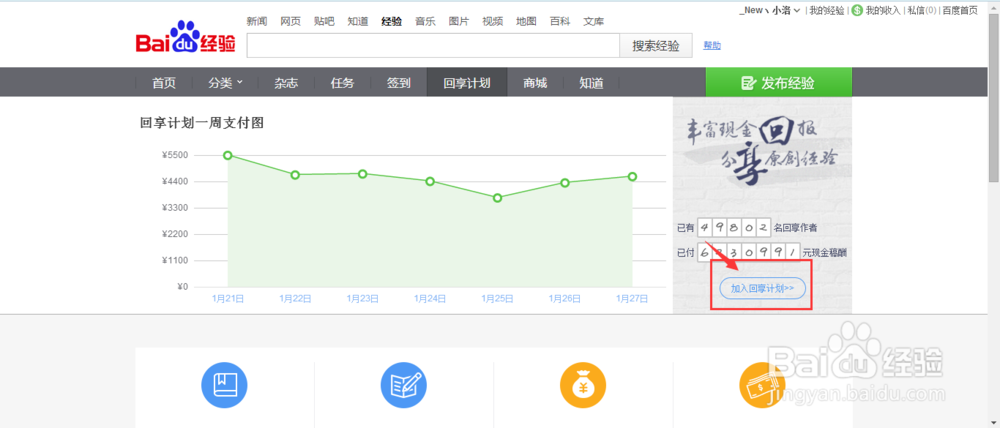1000x428 pixels.
Task: Open the 签到 nav item
Action: pyautogui.click(x=398, y=83)
